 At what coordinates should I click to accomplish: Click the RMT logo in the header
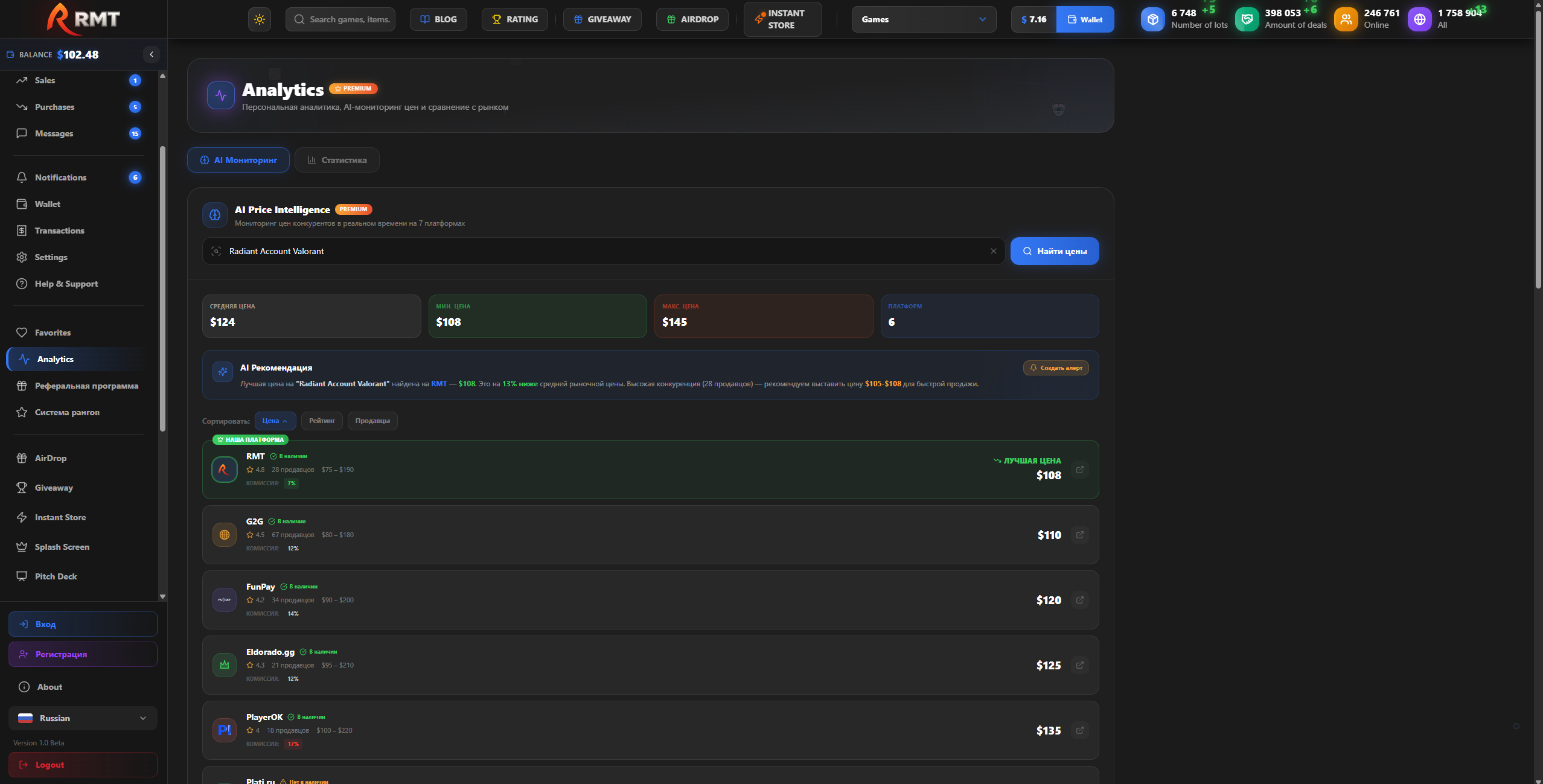83,18
